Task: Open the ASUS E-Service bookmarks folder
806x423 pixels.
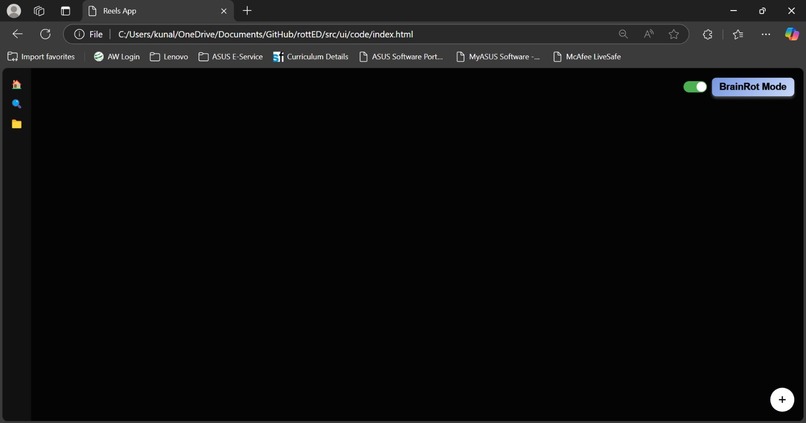Action: coord(231,57)
